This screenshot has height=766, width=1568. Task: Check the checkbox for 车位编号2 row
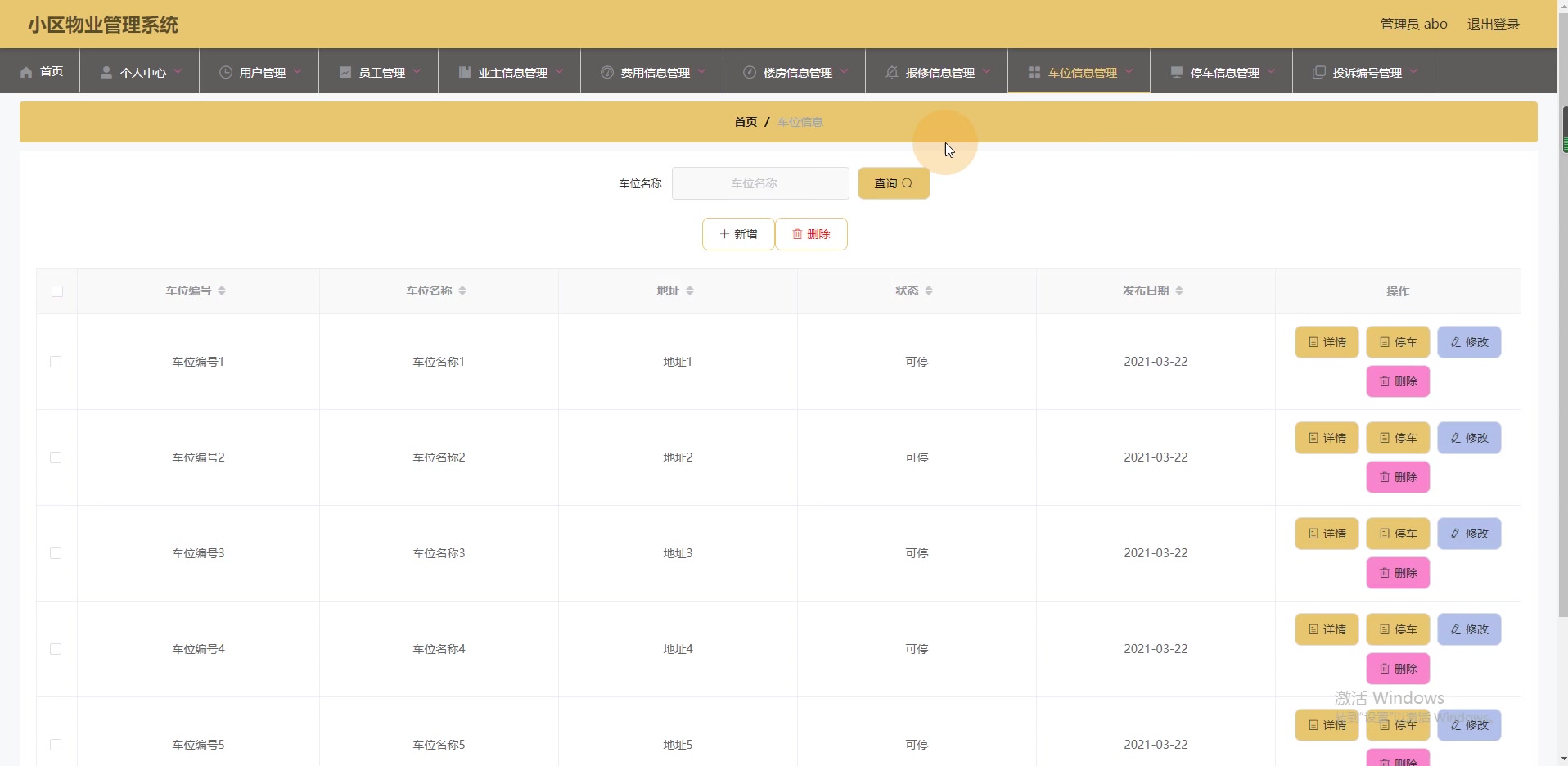coord(56,457)
